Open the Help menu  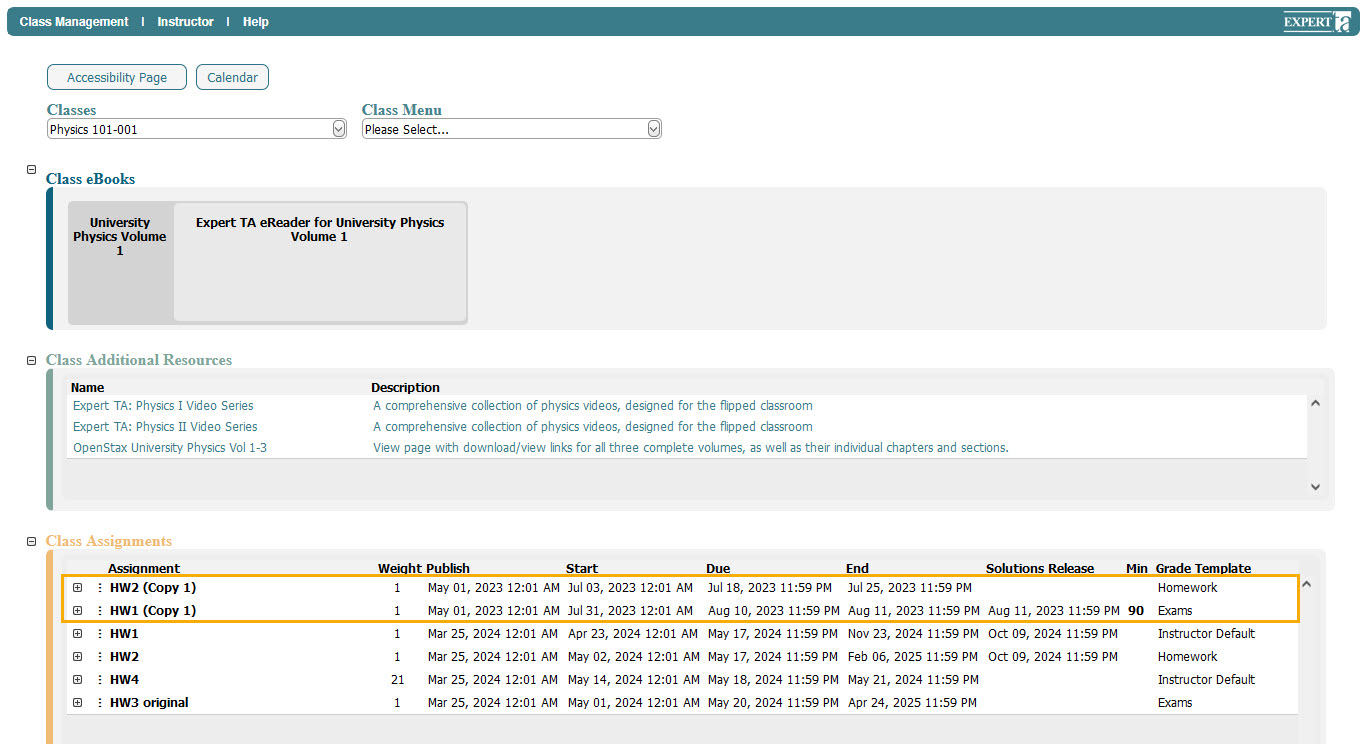coord(255,22)
